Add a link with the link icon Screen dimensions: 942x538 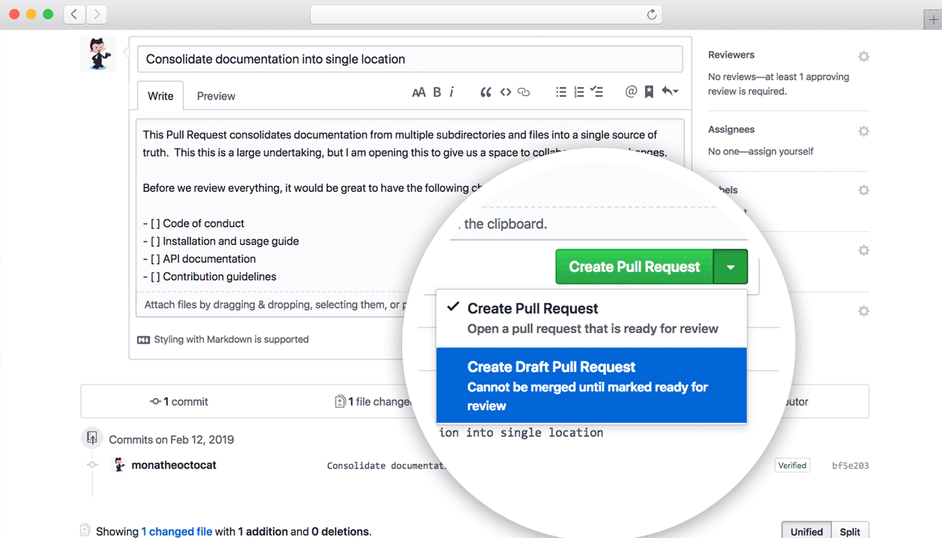pos(524,92)
